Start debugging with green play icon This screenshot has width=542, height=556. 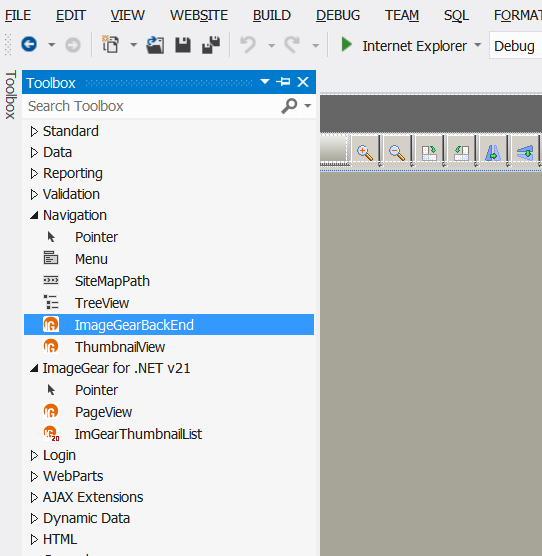pos(346,45)
